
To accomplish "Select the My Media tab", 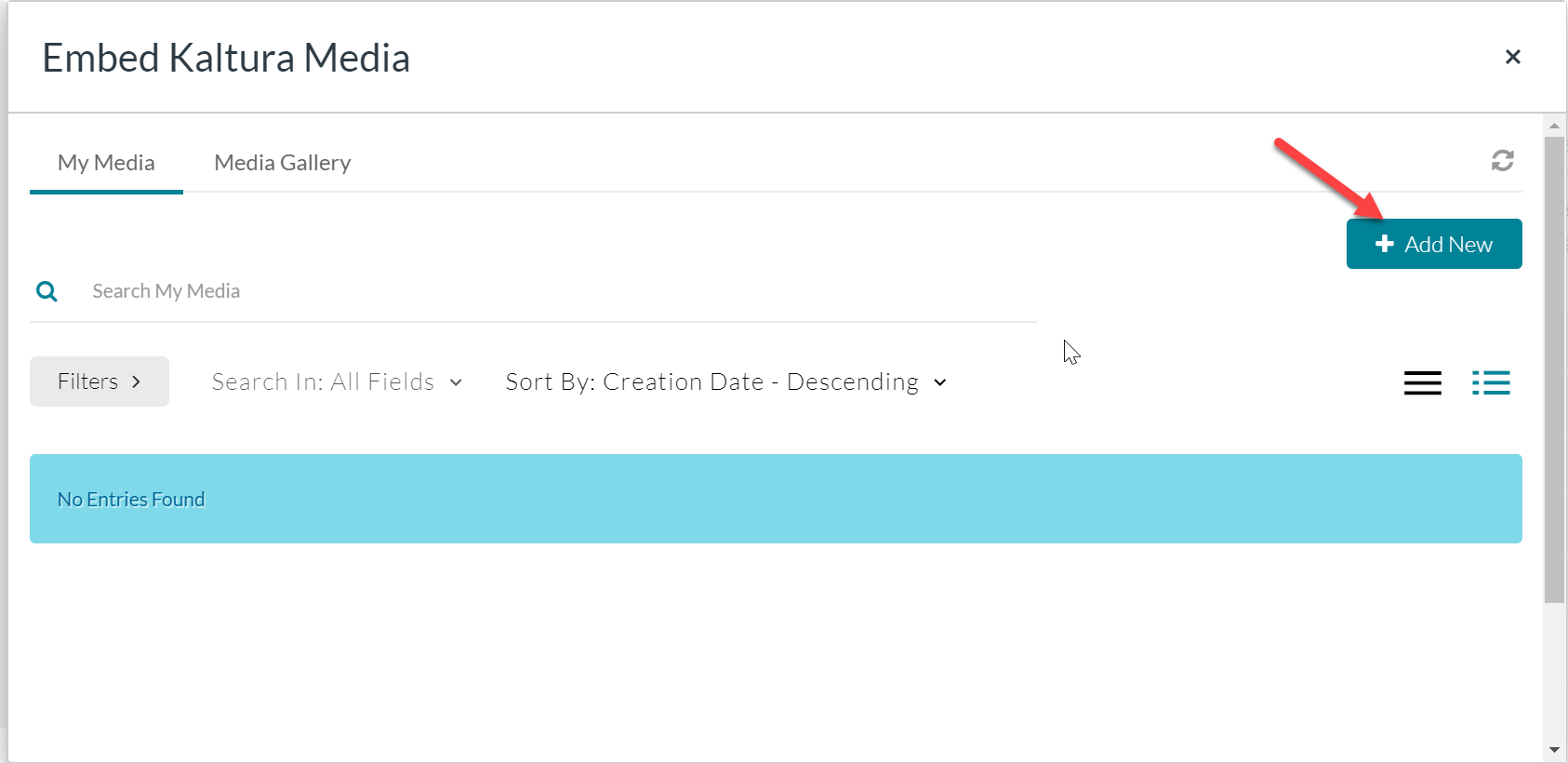I will [106, 163].
